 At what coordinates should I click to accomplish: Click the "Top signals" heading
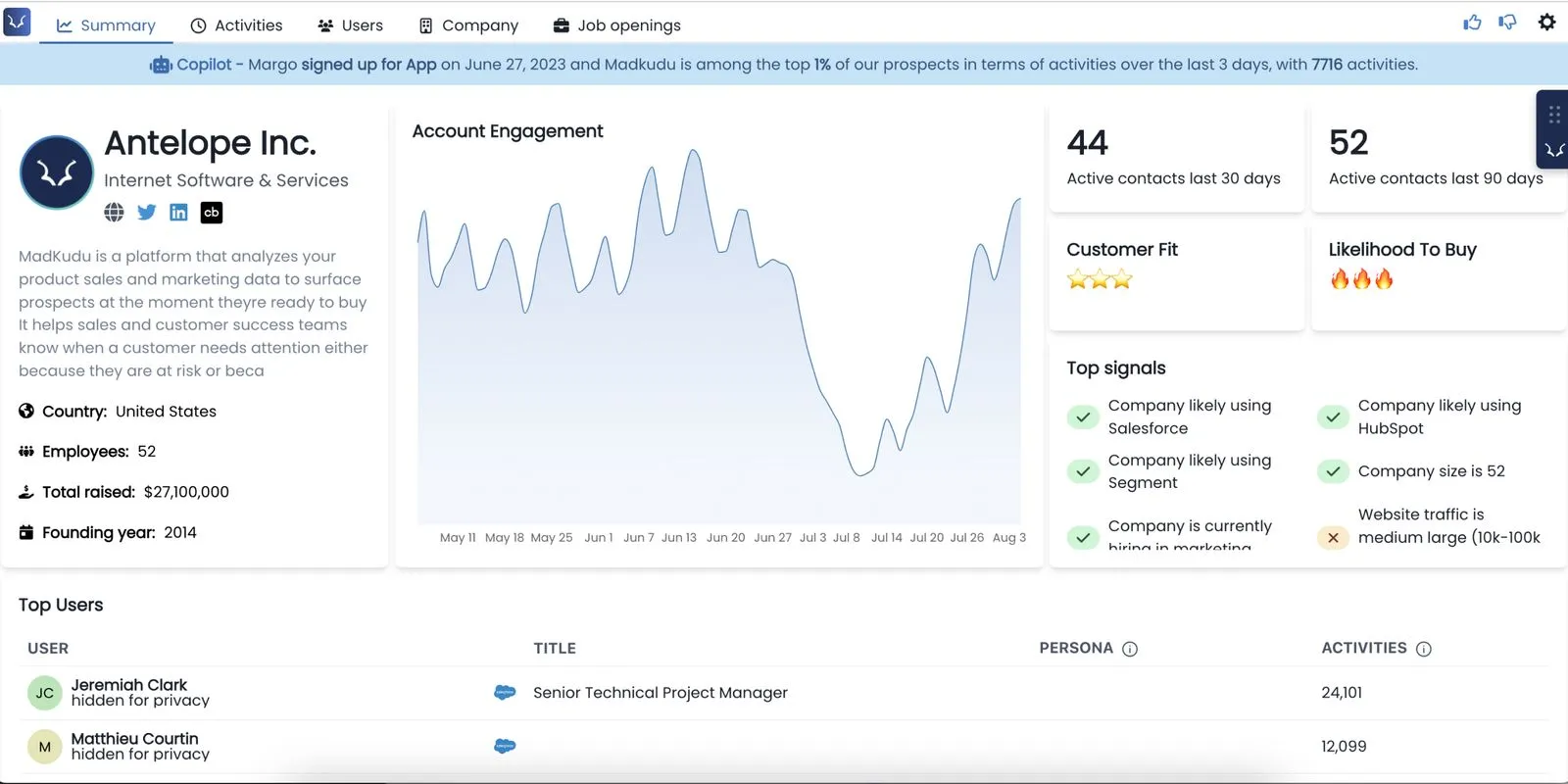click(x=1116, y=368)
